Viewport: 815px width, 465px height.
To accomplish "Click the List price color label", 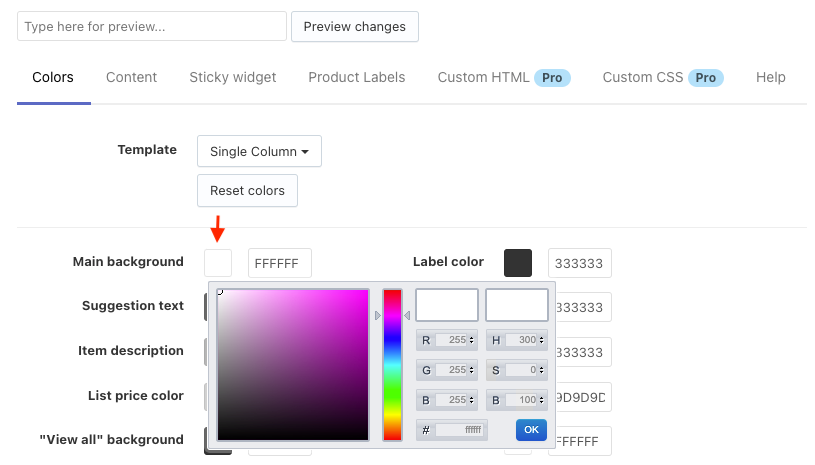I will (136, 396).
